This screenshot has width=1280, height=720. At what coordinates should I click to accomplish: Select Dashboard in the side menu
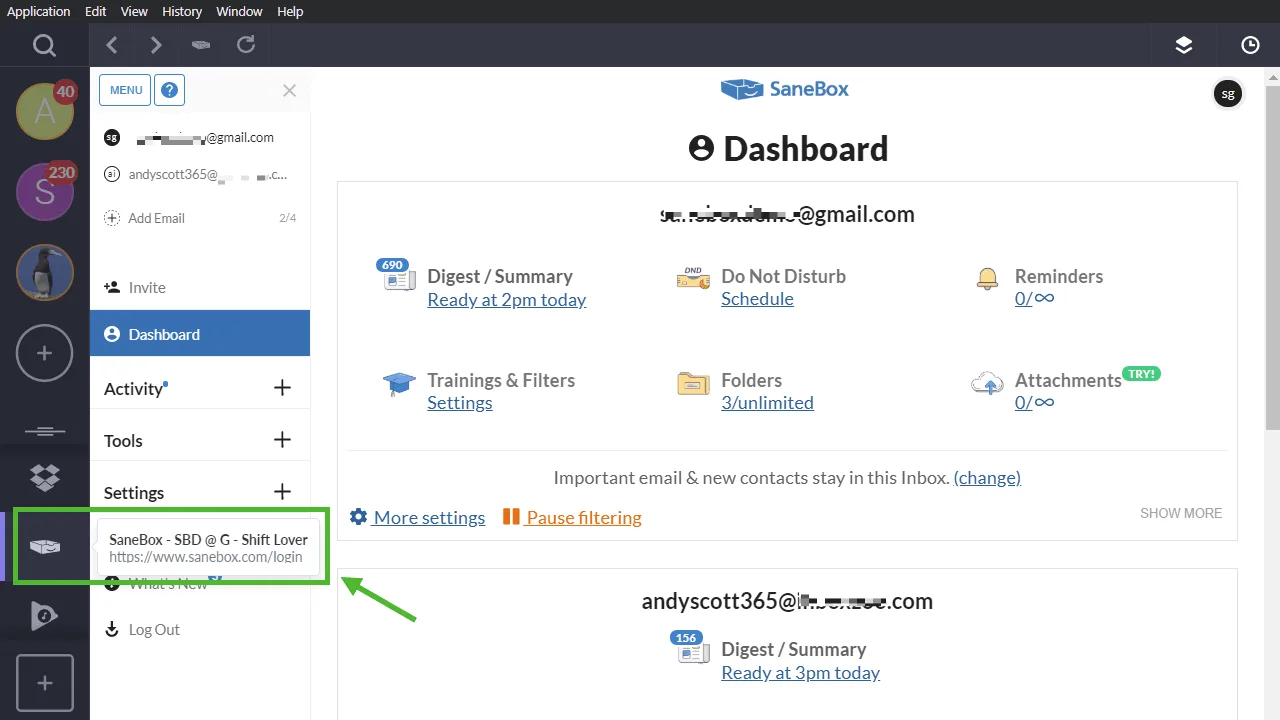point(200,334)
